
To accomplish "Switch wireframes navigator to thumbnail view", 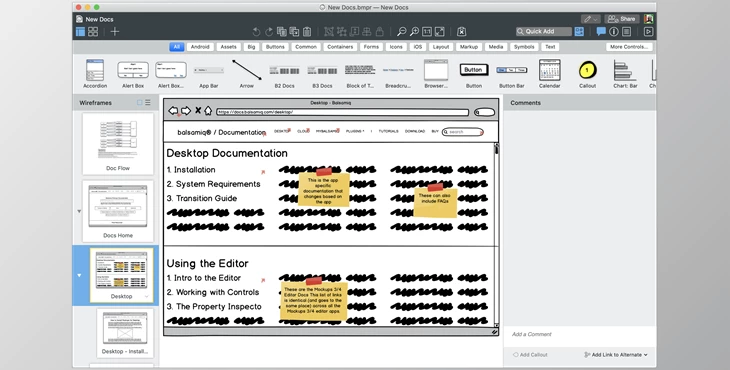I will tap(140, 102).
